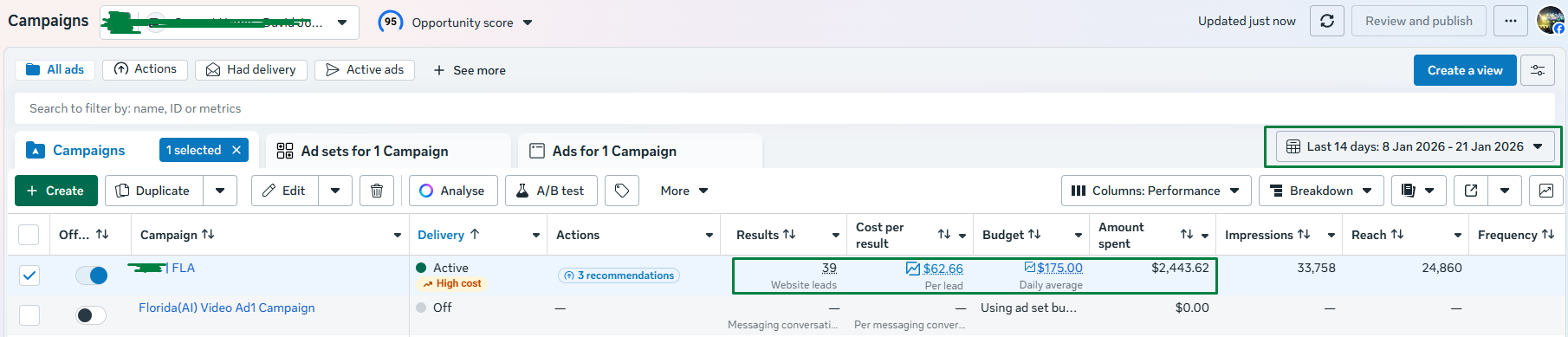Open the export options dropdown arrow
The image size is (1568, 337).
tap(1505, 191)
